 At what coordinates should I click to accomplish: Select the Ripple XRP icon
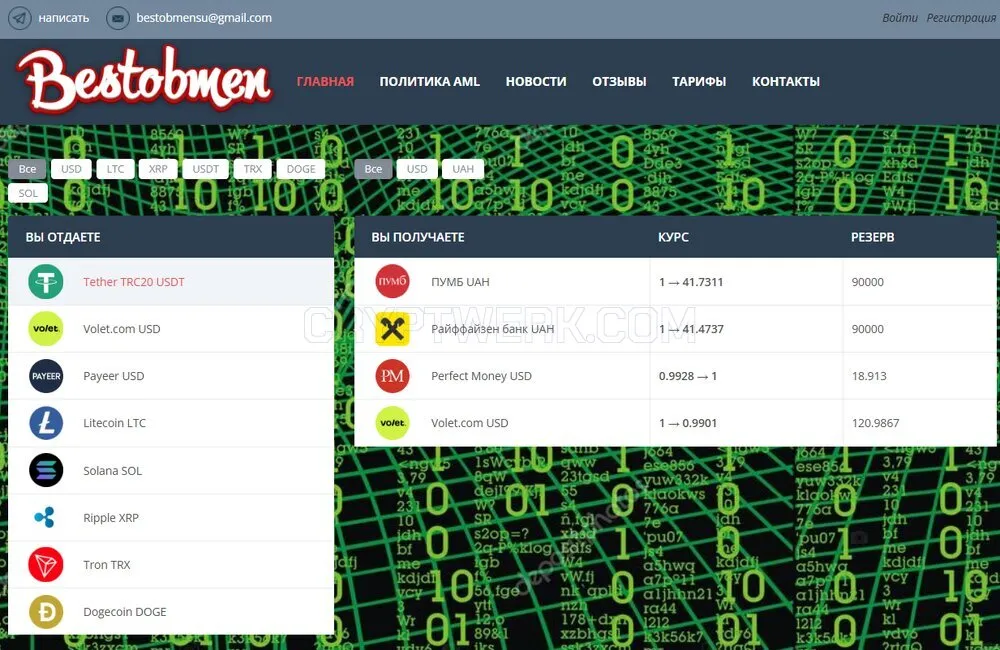46,517
